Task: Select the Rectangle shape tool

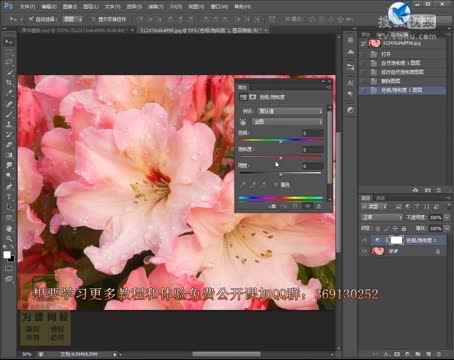Action: [9, 218]
